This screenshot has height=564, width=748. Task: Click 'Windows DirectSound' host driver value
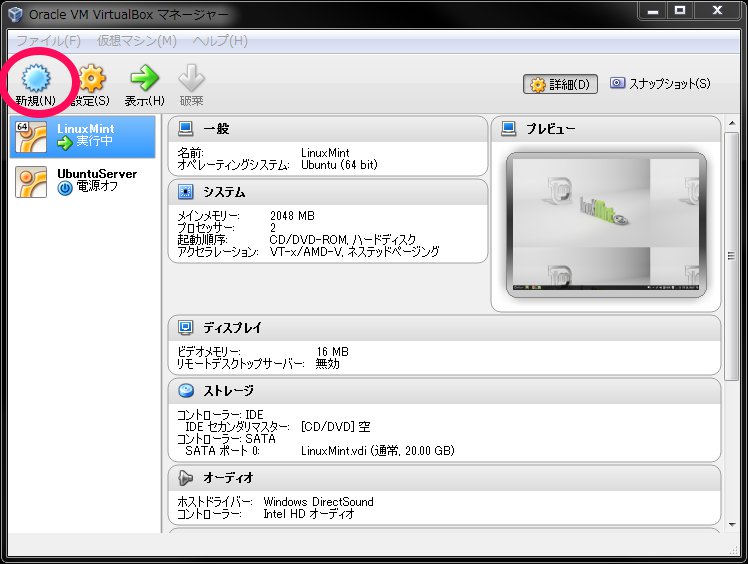click(x=318, y=502)
